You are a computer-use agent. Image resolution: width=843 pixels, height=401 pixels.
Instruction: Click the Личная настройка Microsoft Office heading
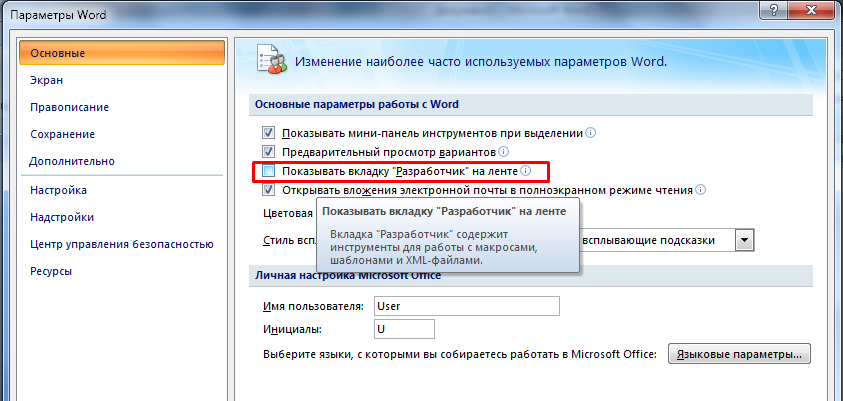(347, 276)
